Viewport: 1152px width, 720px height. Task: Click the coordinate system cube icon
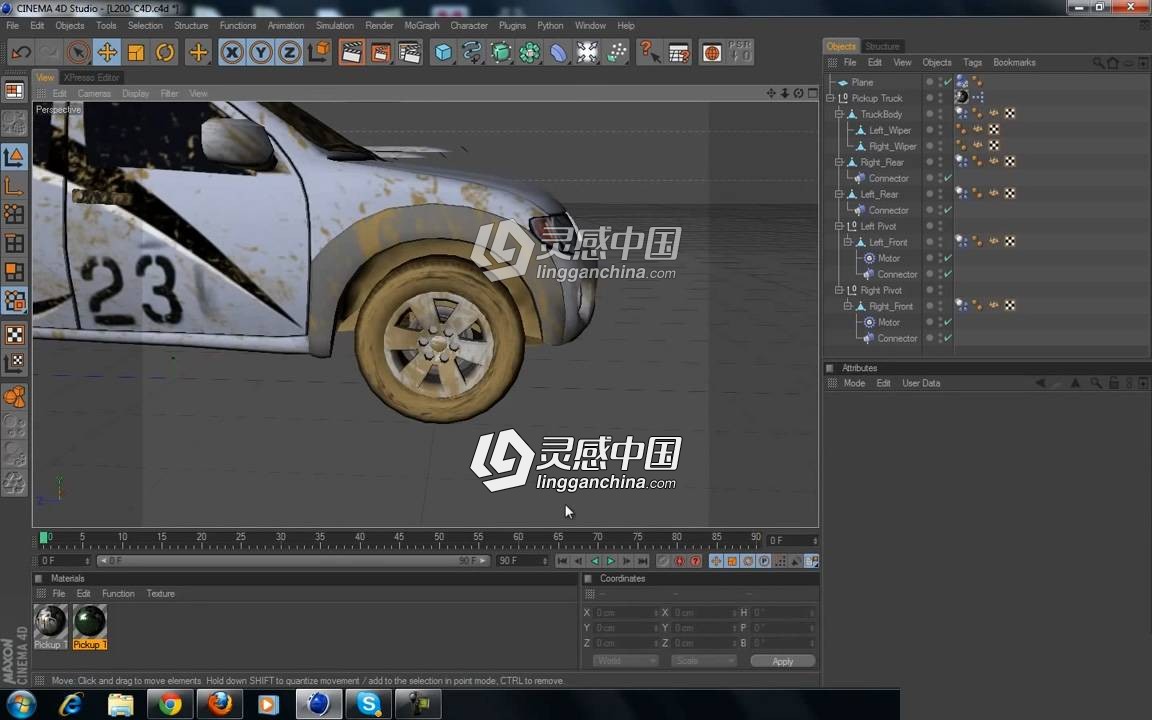point(319,52)
